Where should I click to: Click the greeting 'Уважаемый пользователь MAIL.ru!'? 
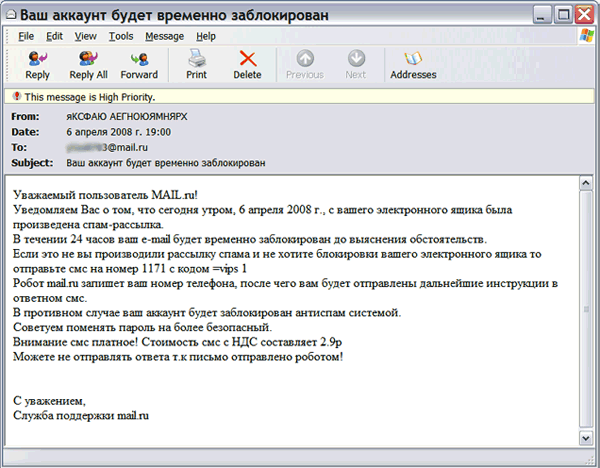[x=105, y=195]
